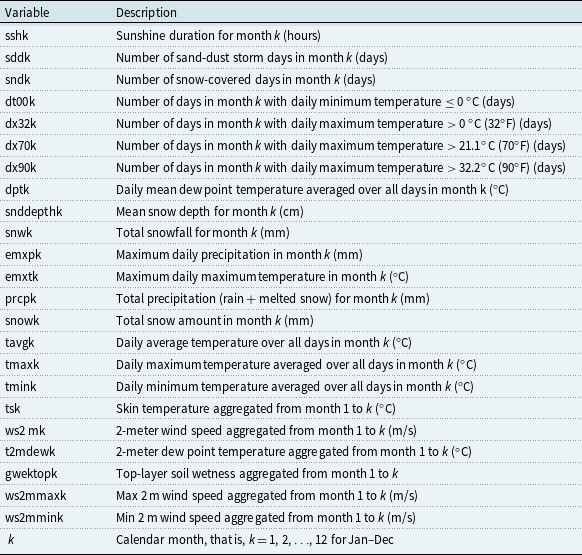Click the description mentioning 32°F
Viewport: 582px width, 555px height.
tap(334, 123)
